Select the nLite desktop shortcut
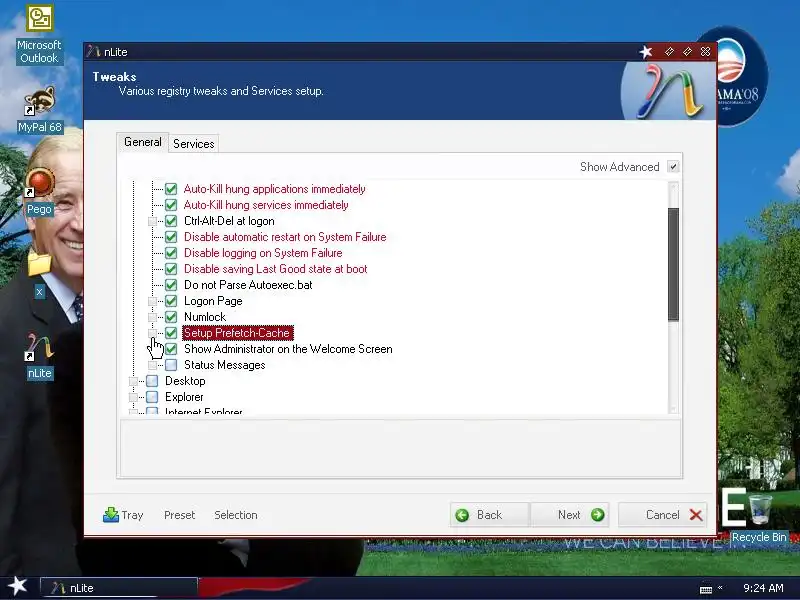 coord(39,356)
